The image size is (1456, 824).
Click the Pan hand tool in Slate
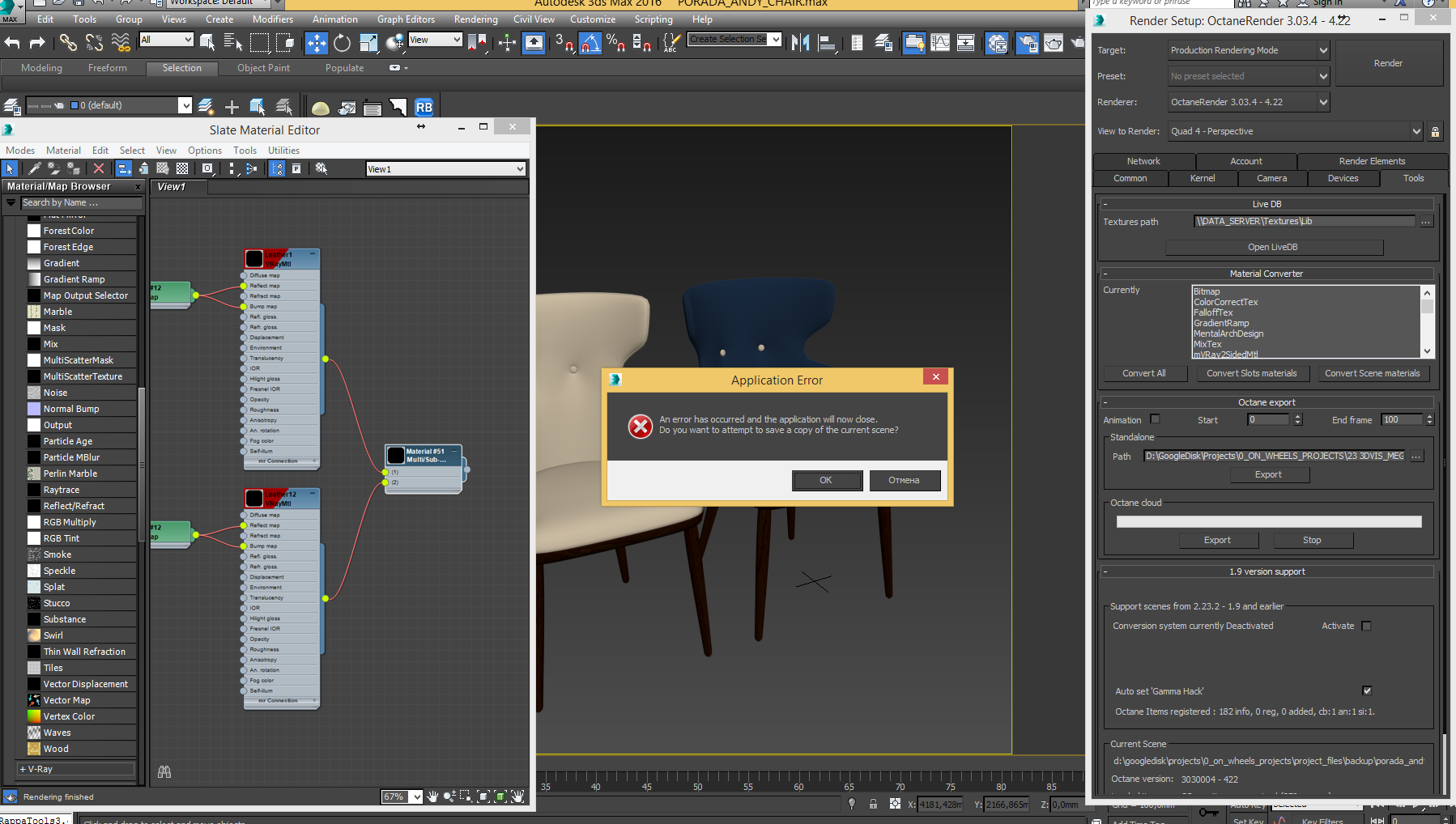click(432, 796)
